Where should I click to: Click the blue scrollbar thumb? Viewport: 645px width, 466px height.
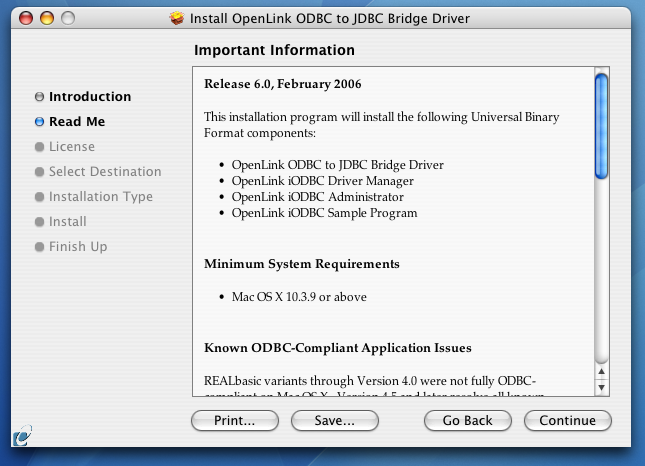pos(601,126)
